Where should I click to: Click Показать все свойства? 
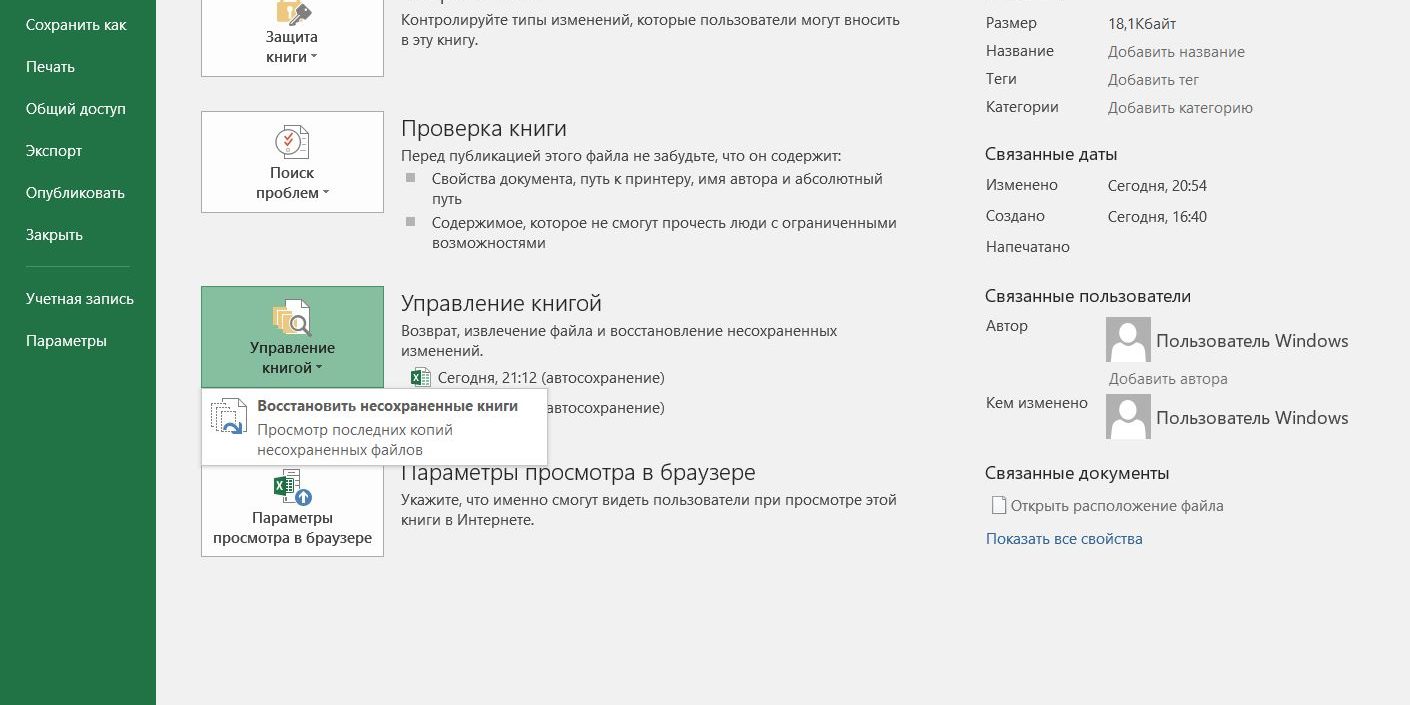pyautogui.click(x=1064, y=538)
